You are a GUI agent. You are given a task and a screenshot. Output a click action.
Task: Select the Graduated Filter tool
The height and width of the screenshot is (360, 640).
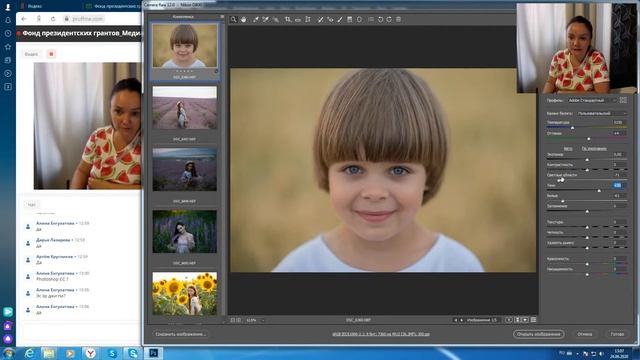(349, 20)
